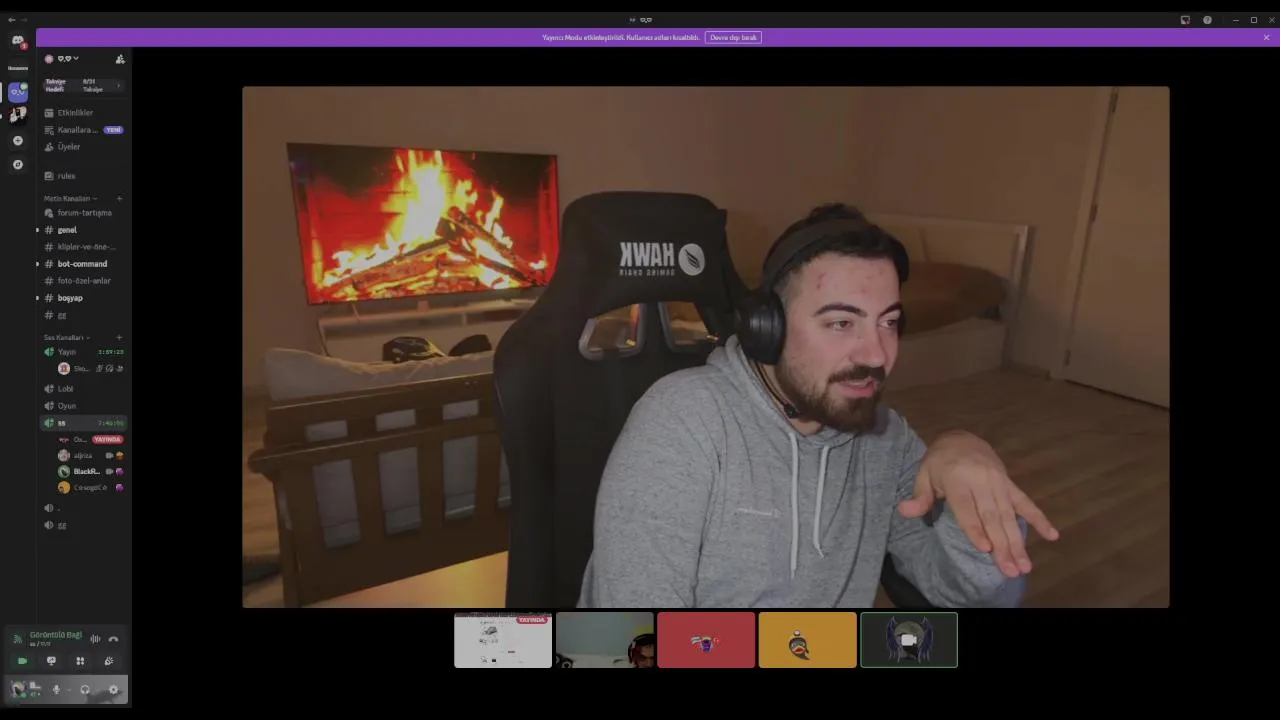This screenshot has height=720, width=1280.
Task: Click the alirıza user in voice channel
Action: (x=90, y=455)
